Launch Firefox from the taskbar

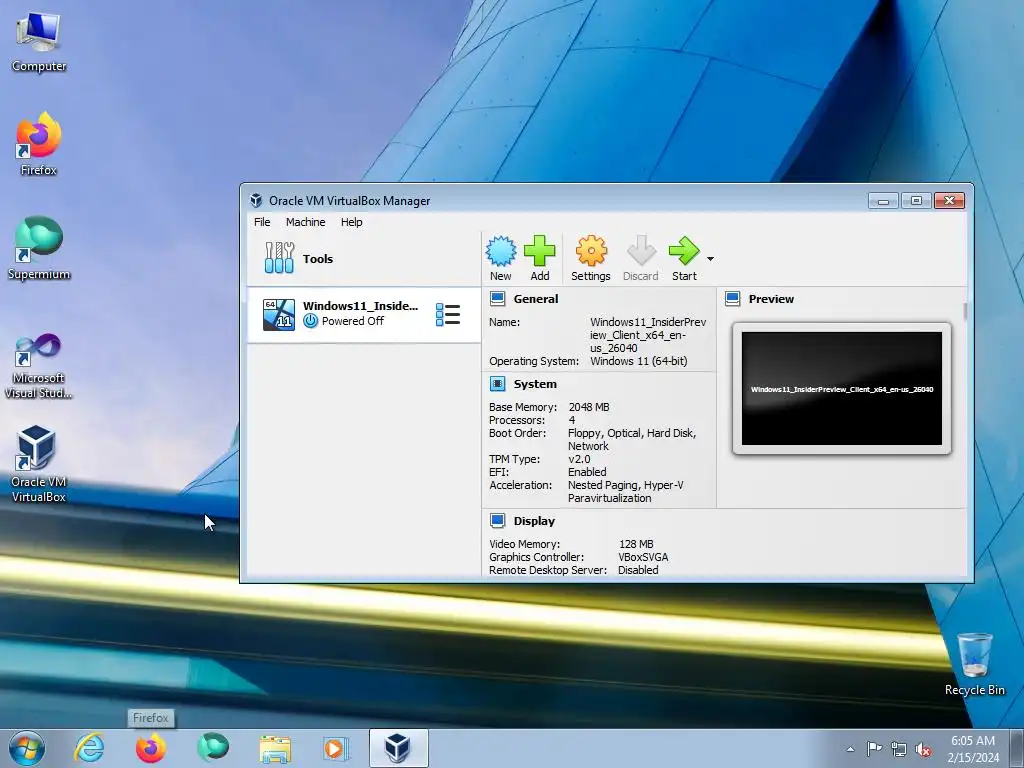(x=151, y=748)
